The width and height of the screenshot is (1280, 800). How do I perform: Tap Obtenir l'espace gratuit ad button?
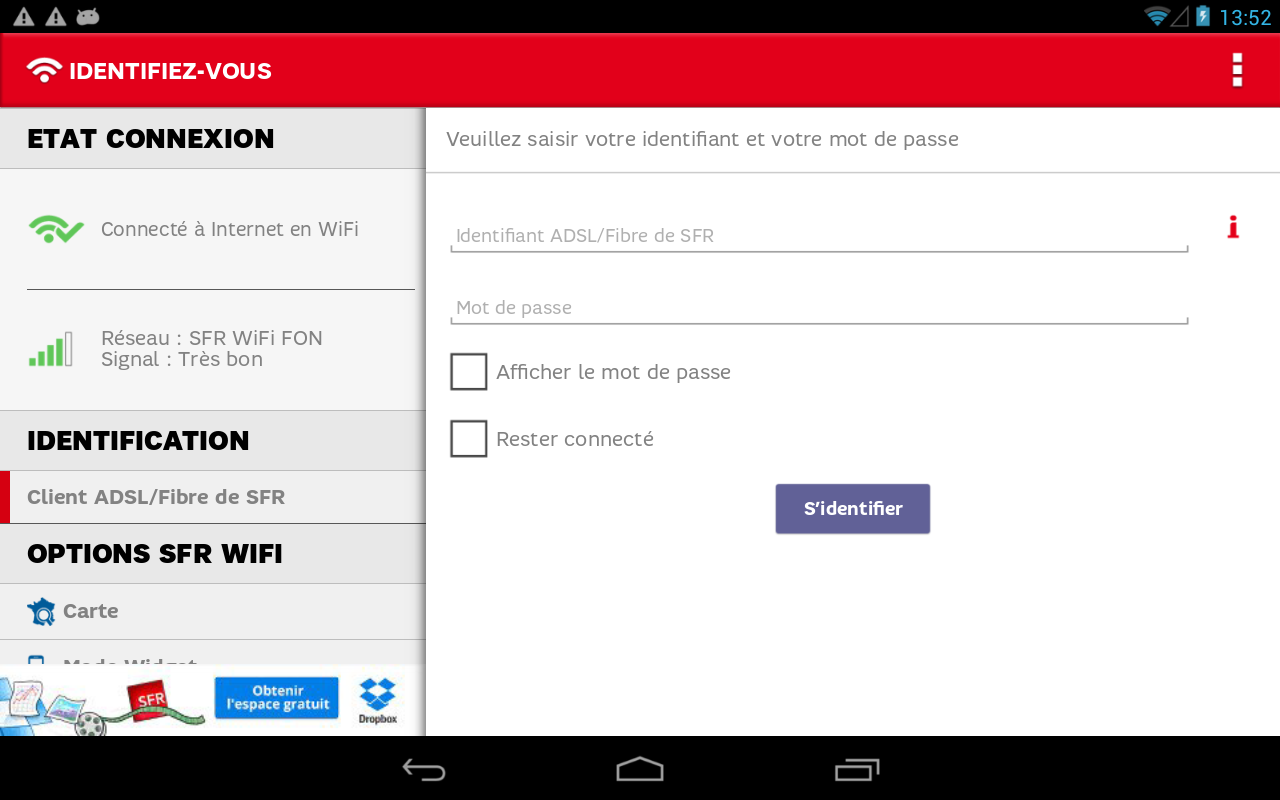click(x=277, y=698)
